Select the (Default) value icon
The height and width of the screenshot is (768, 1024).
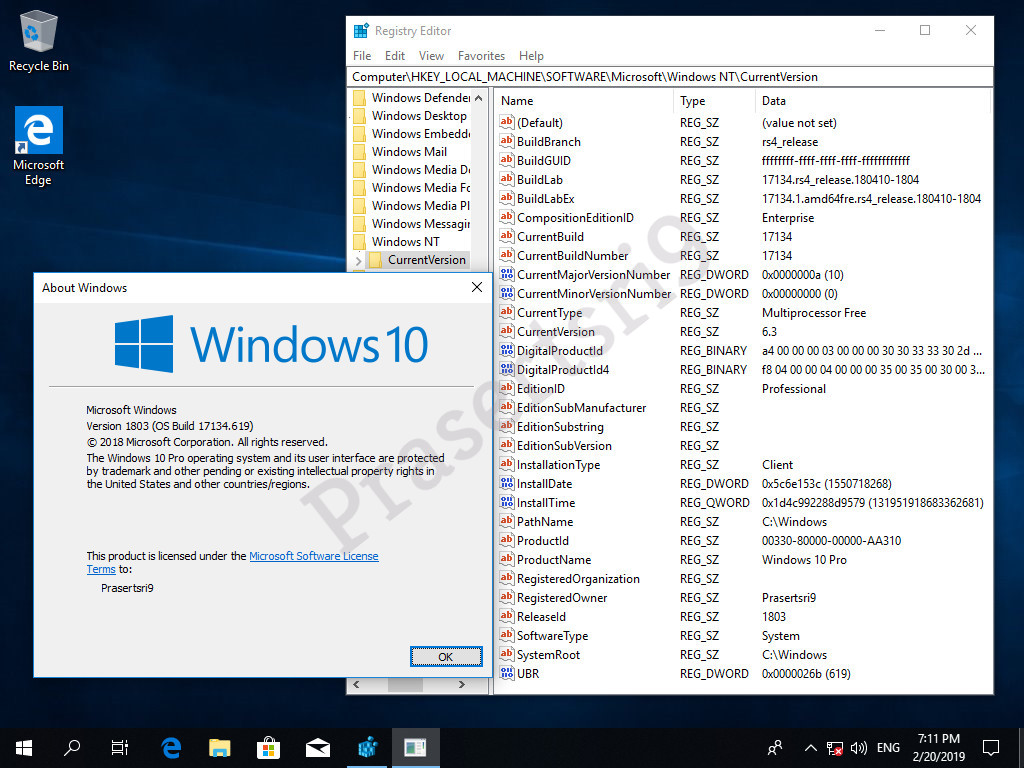point(507,122)
